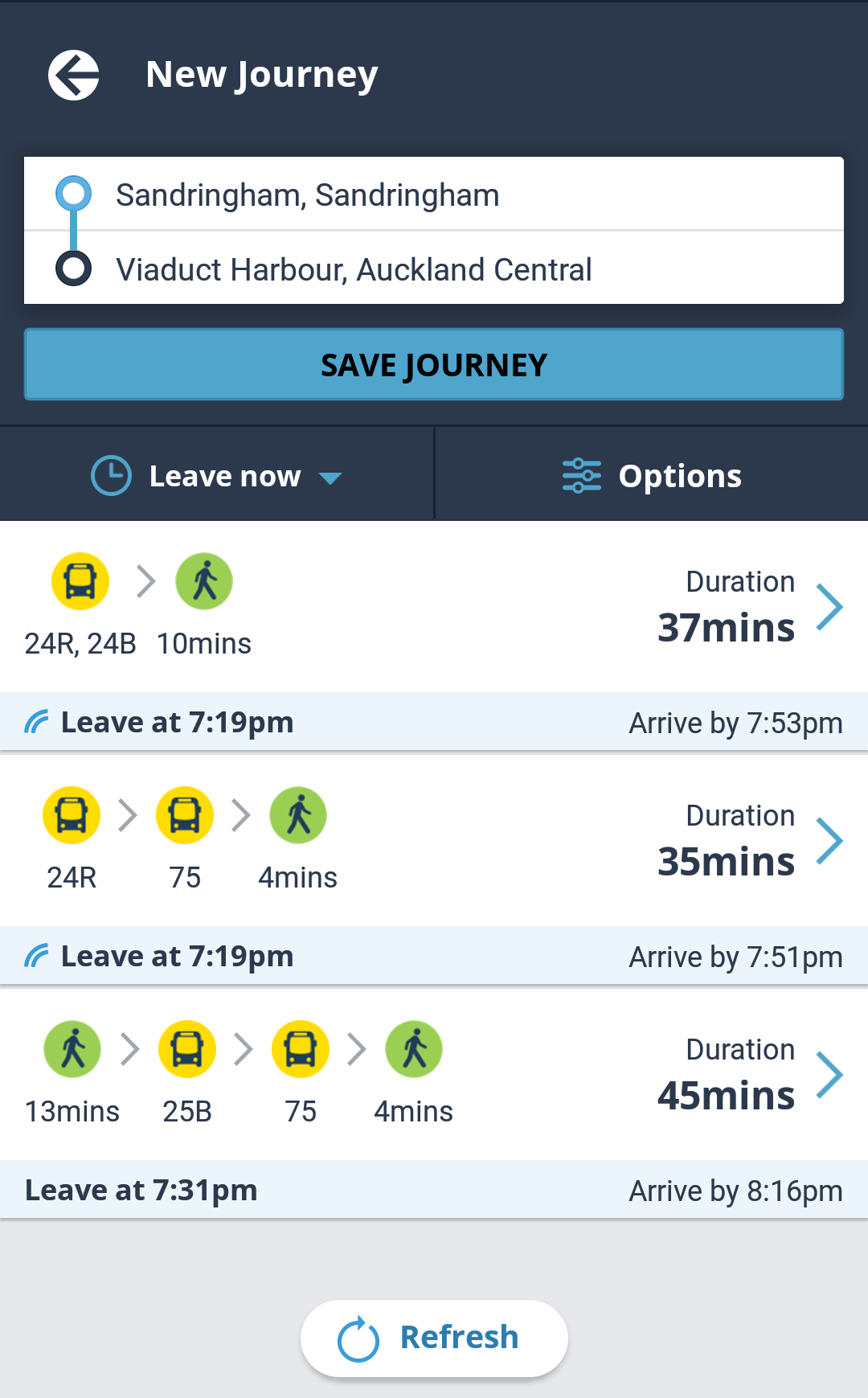
Task: Open the Leave now dropdown arrow
Action: pos(330,478)
